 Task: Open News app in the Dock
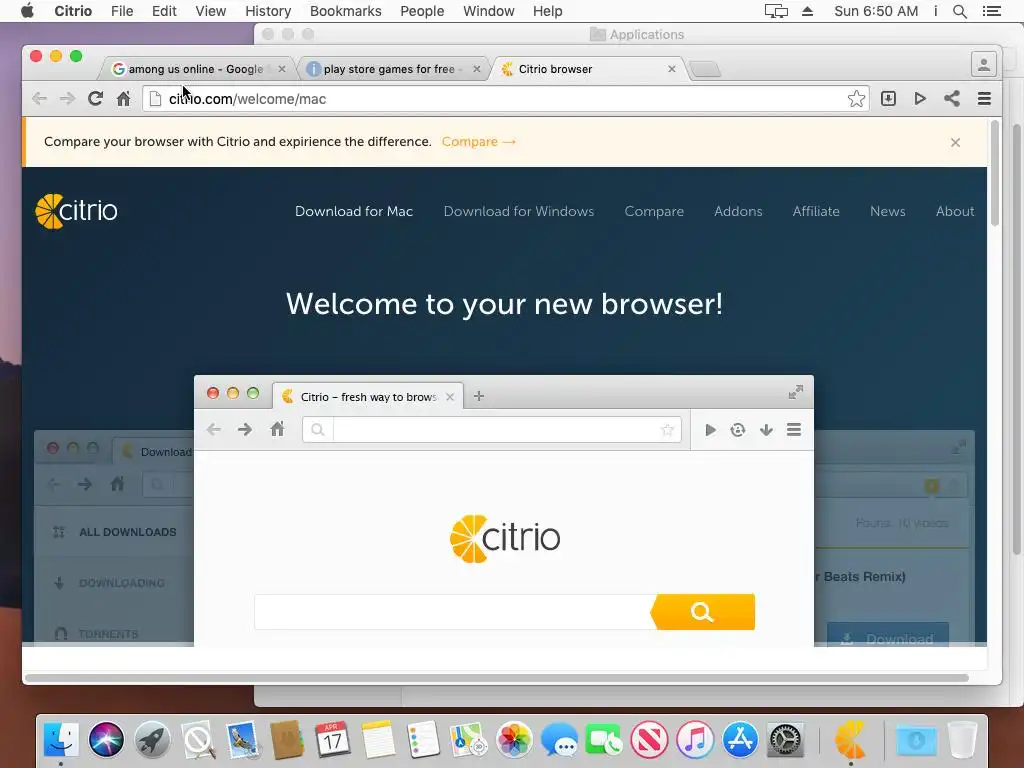[x=649, y=740]
